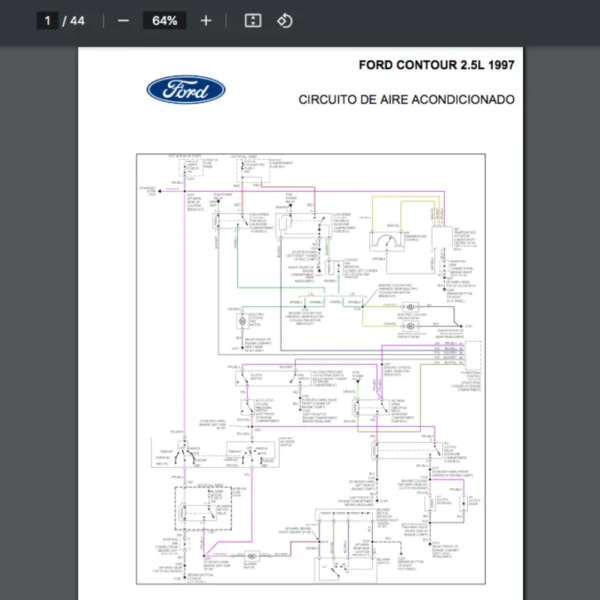The image size is (600, 600).
Task: Click the zoom in plus icon
Action: tap(206, 21)
